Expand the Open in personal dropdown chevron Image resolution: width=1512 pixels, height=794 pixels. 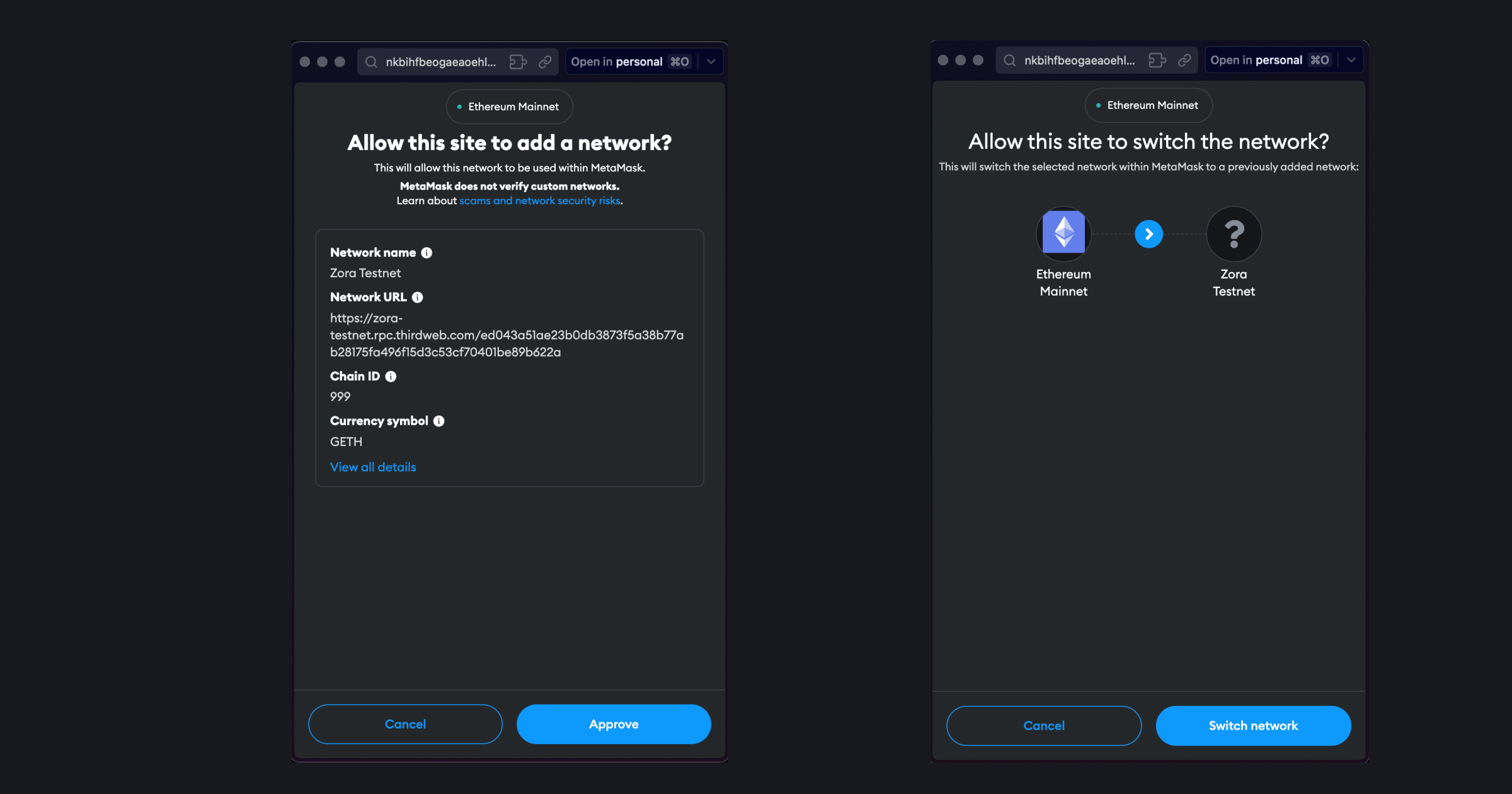711,61
